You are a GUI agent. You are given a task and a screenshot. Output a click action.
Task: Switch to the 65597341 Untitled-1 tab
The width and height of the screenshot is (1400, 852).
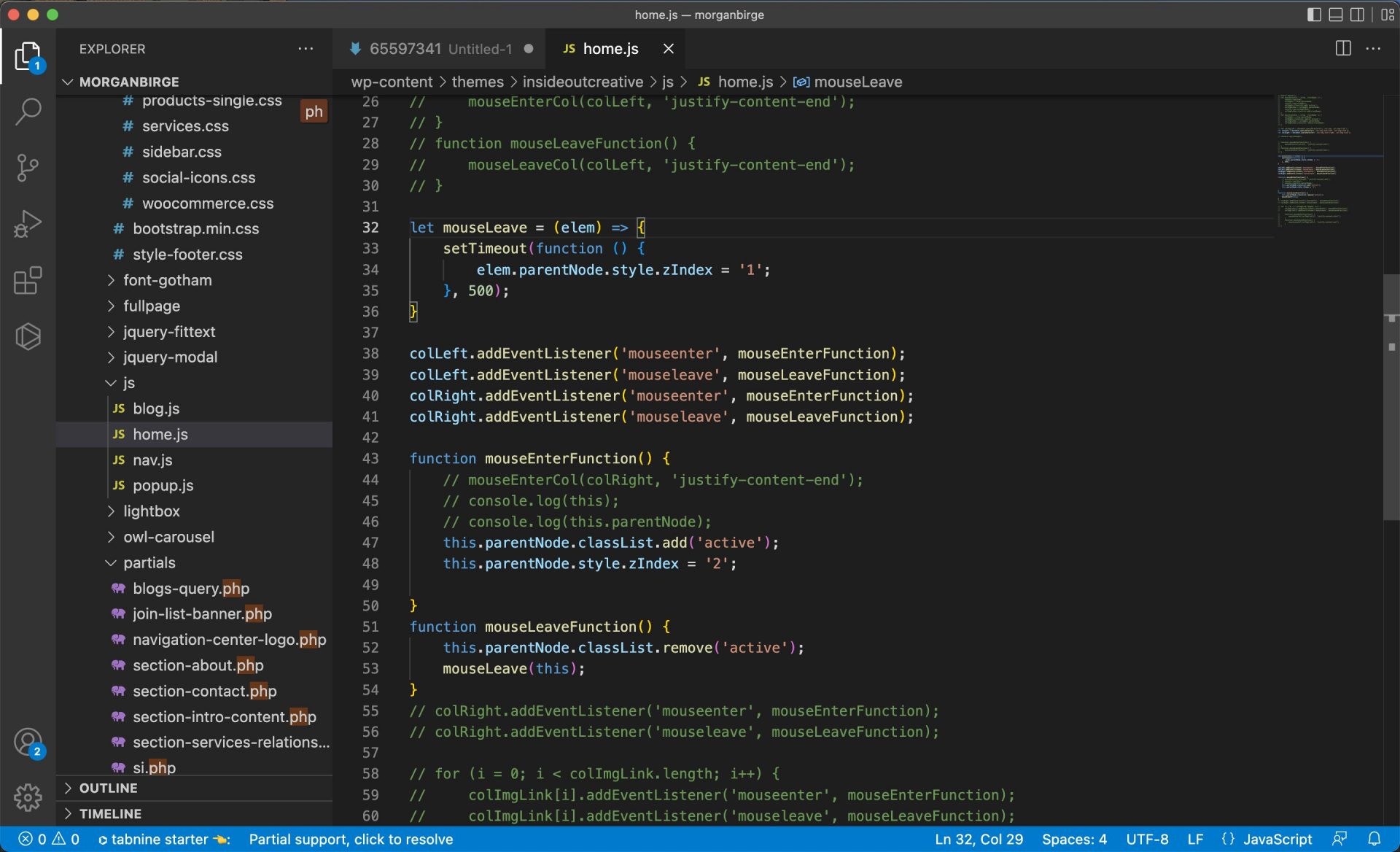(440, 49)
